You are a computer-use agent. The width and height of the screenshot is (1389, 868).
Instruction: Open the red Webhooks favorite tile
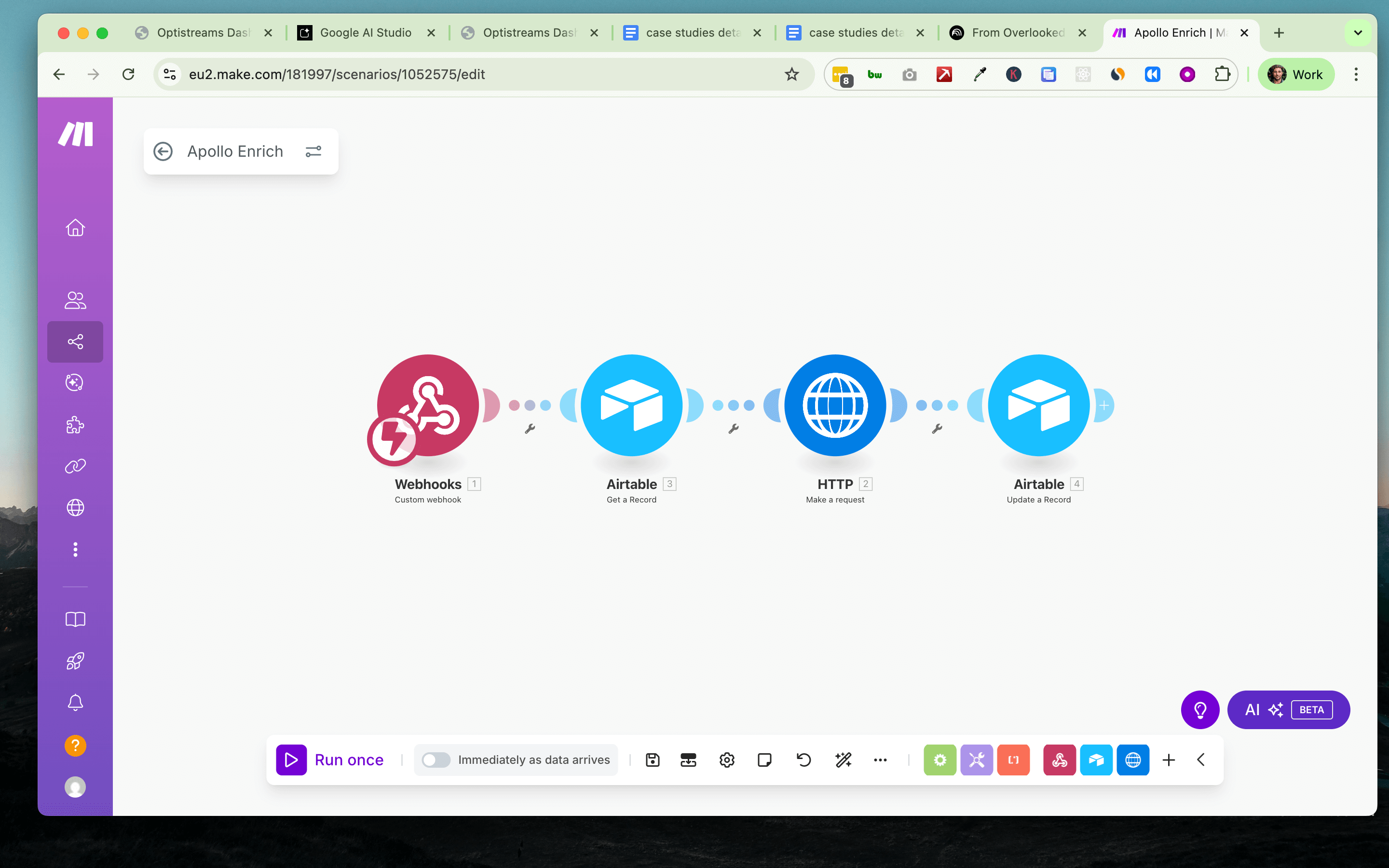click(1060, 760)
